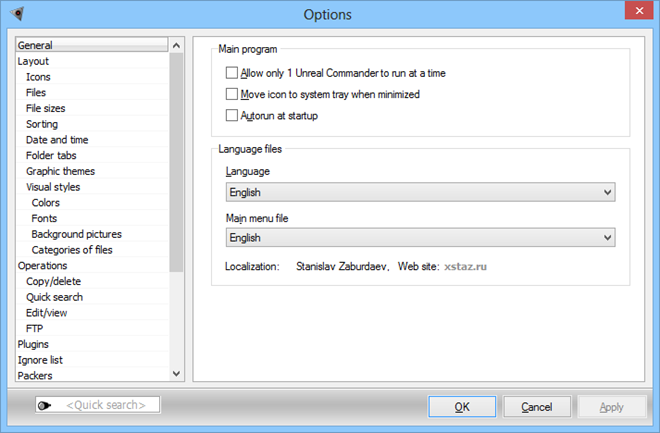Open the Main menu file dropdown
The image size is (660, 433).
420,238
